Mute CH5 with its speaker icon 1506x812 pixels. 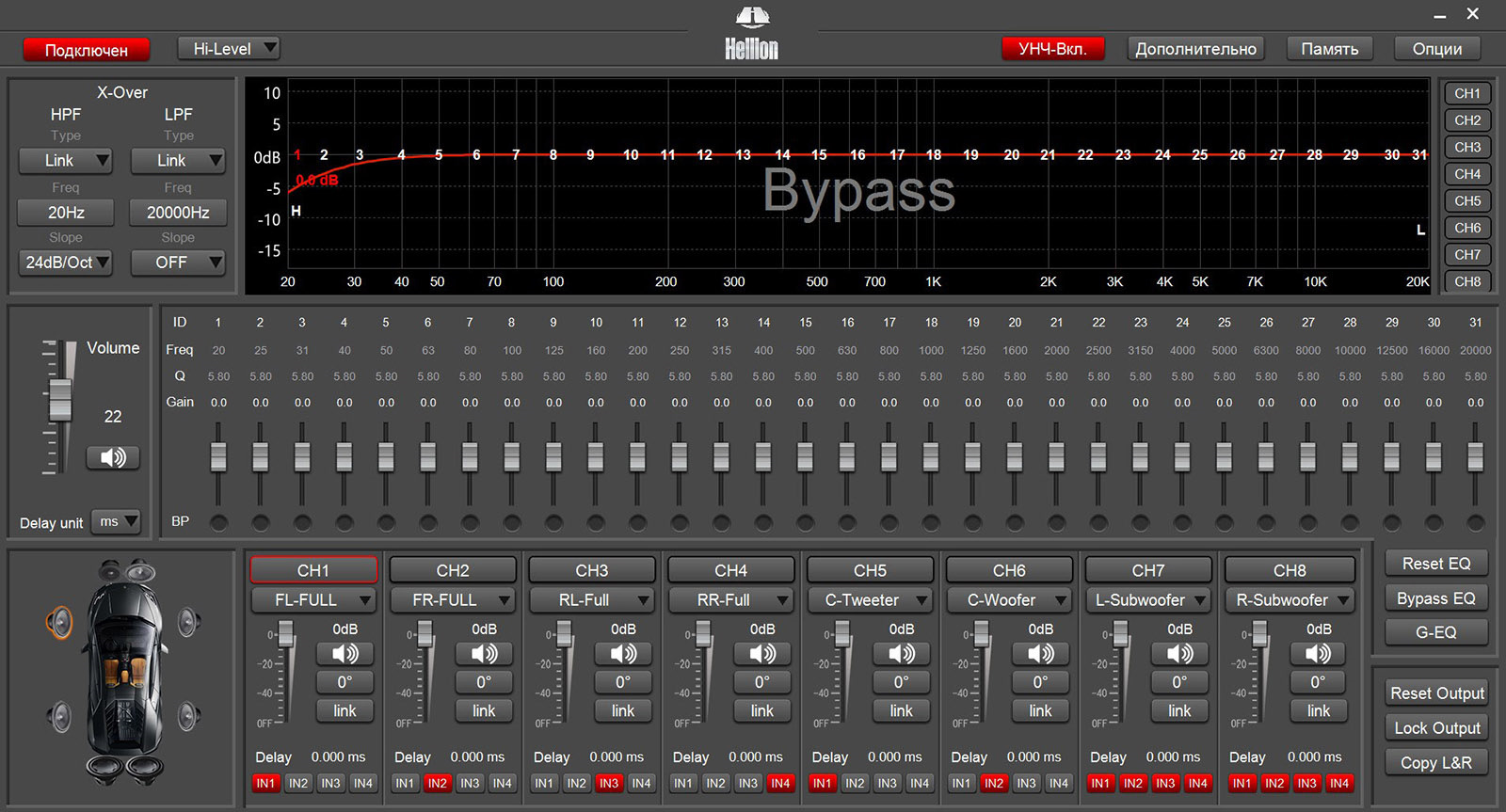[x=902, y=653]
